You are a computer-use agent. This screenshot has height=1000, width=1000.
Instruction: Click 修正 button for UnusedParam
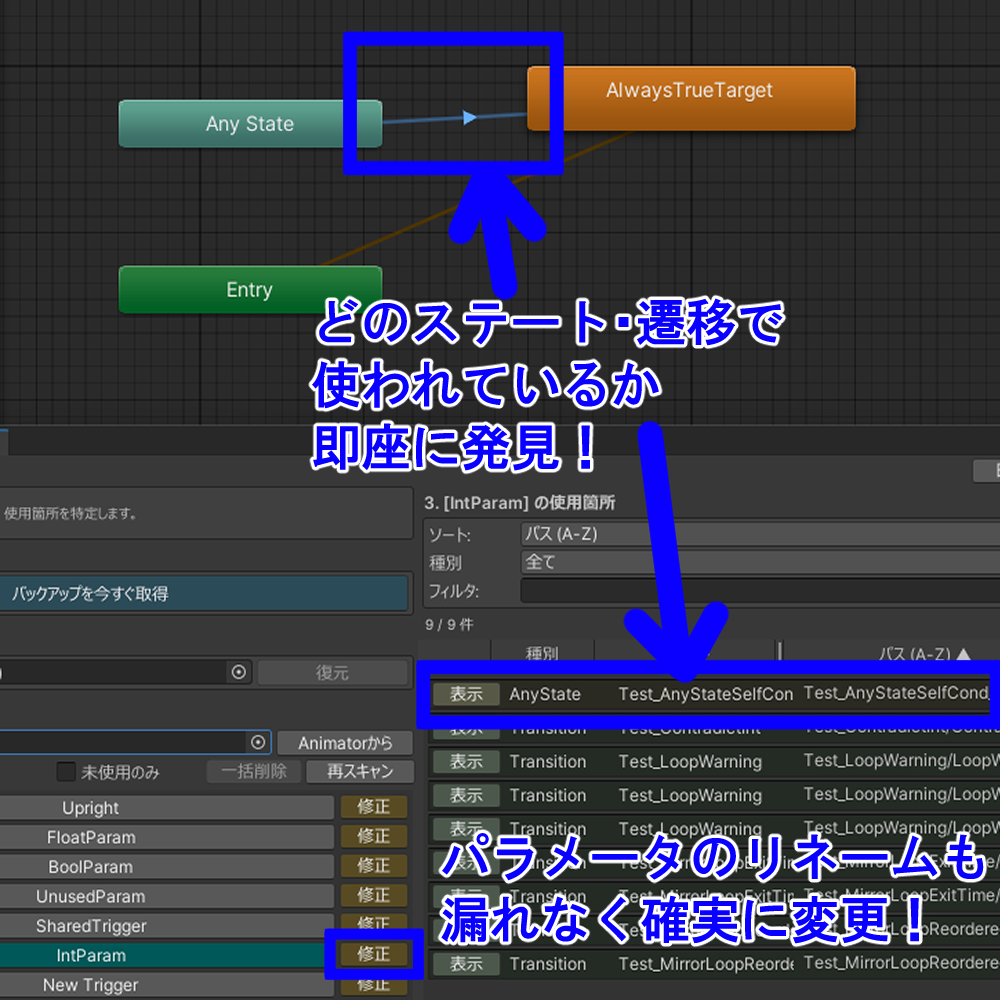(x=374, y=895)
